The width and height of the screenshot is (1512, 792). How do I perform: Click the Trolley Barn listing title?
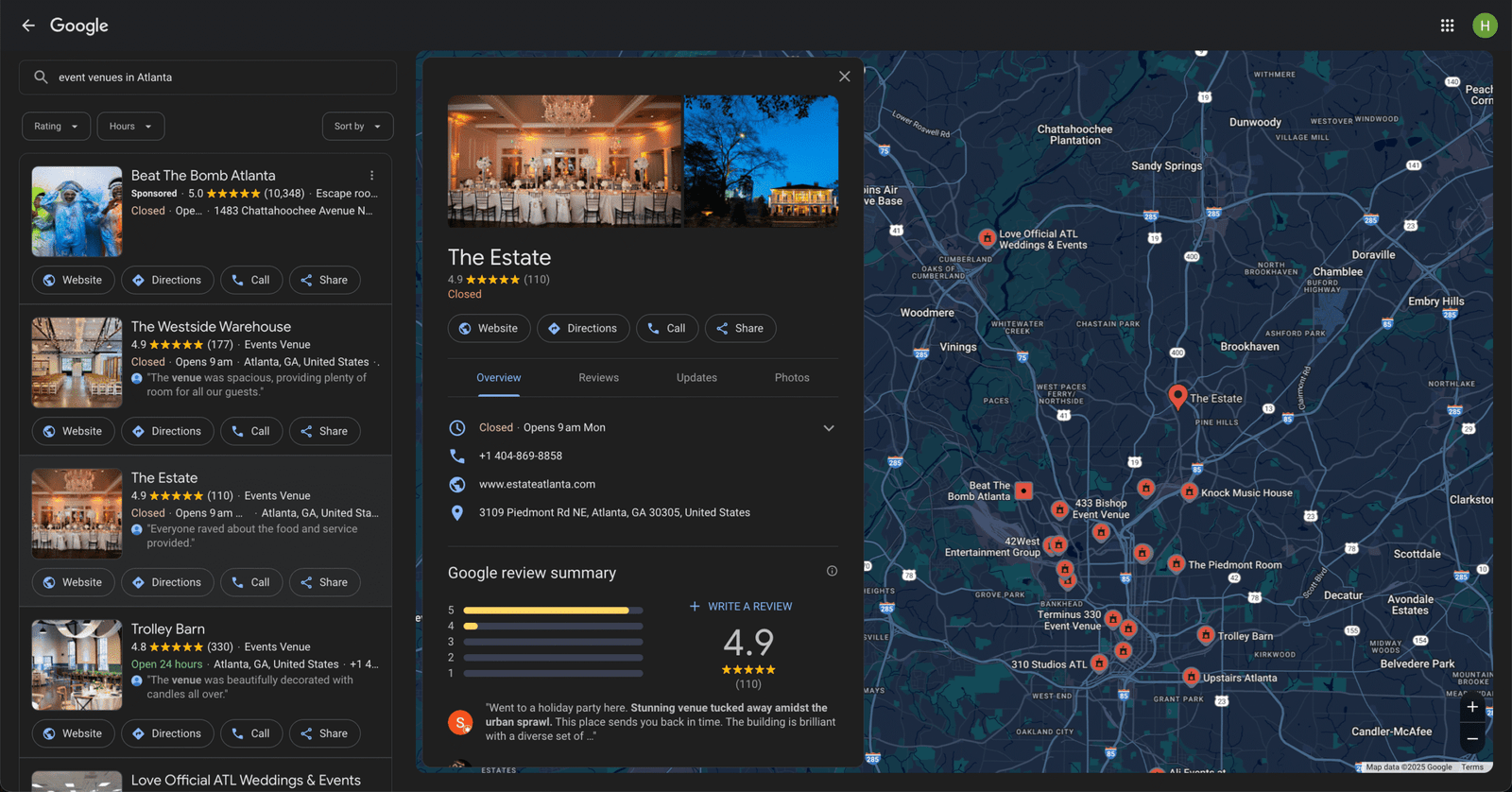168,629
